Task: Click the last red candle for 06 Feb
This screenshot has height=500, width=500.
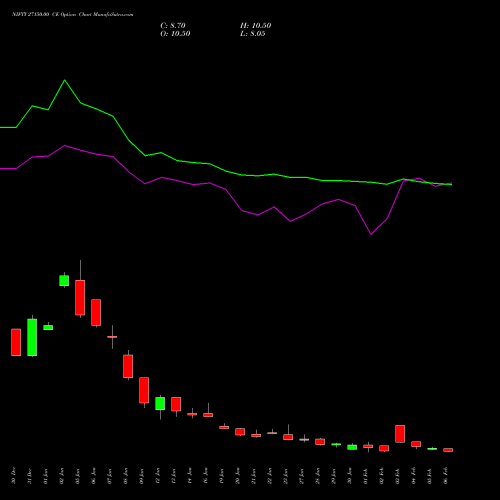Action: 448,450
